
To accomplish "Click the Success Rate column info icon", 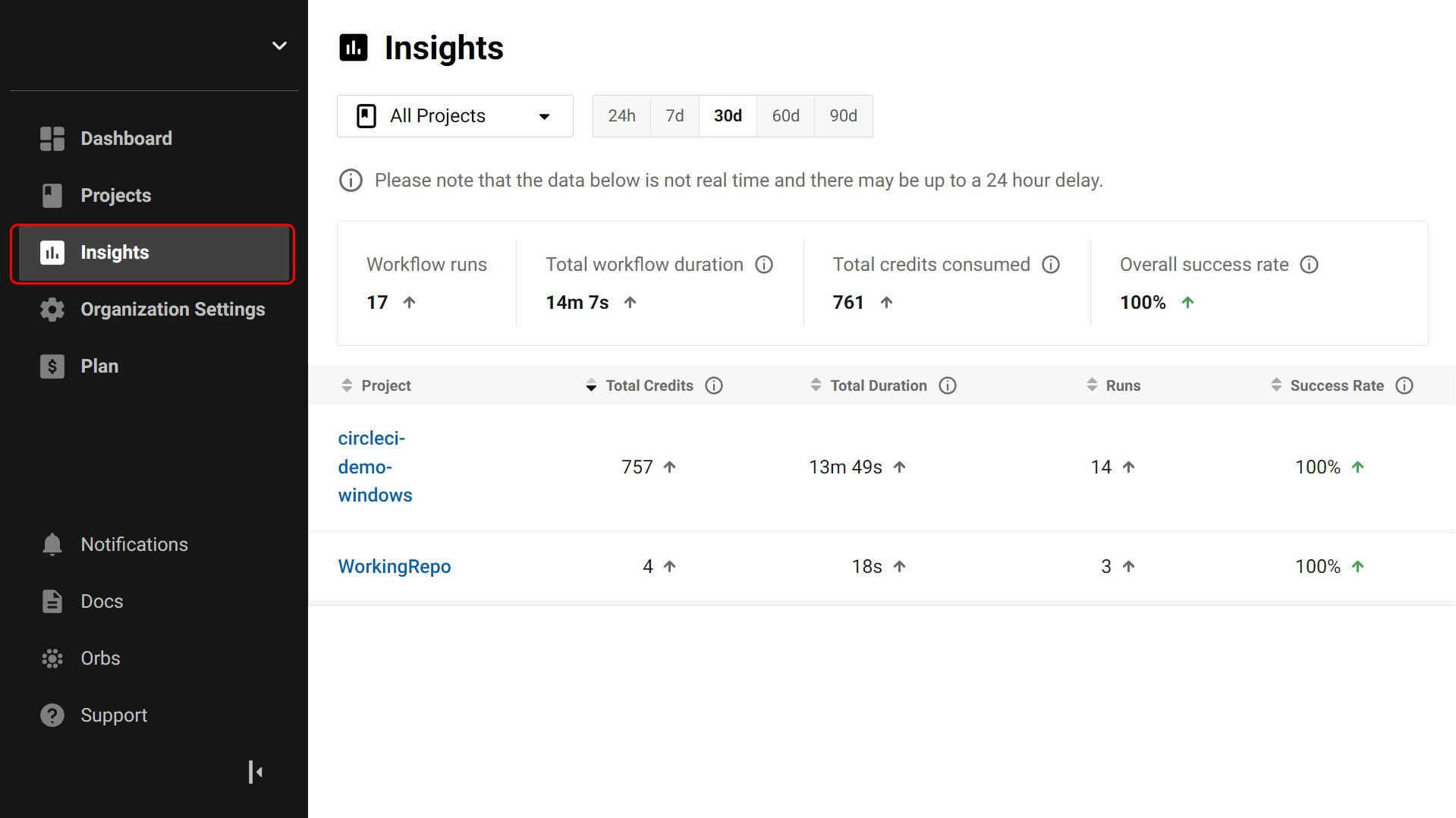I will pyautogui.click(x=1405, y=385).
